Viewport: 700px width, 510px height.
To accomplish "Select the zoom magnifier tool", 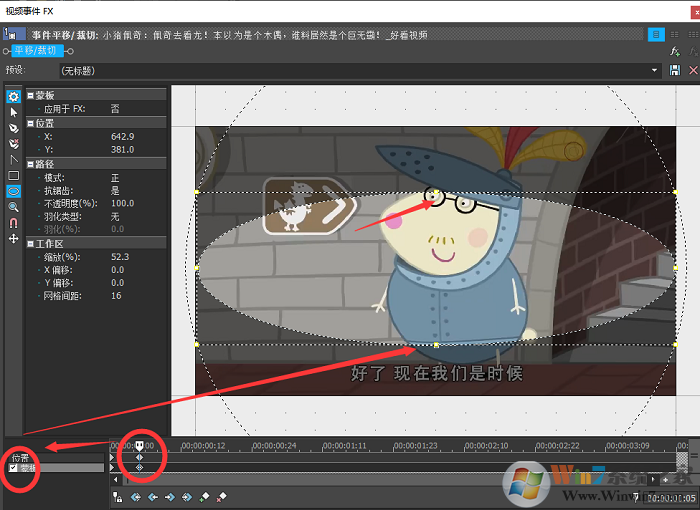I will click(14, 206).
